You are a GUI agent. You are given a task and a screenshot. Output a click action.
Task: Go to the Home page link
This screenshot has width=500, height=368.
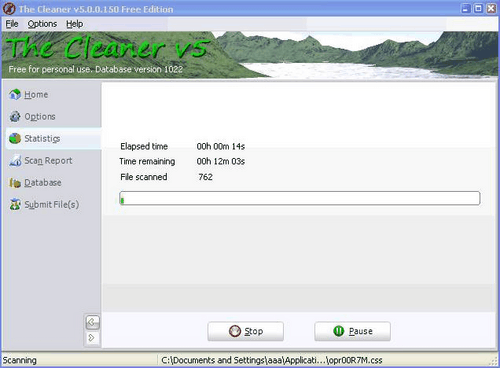tap(36, 95)
